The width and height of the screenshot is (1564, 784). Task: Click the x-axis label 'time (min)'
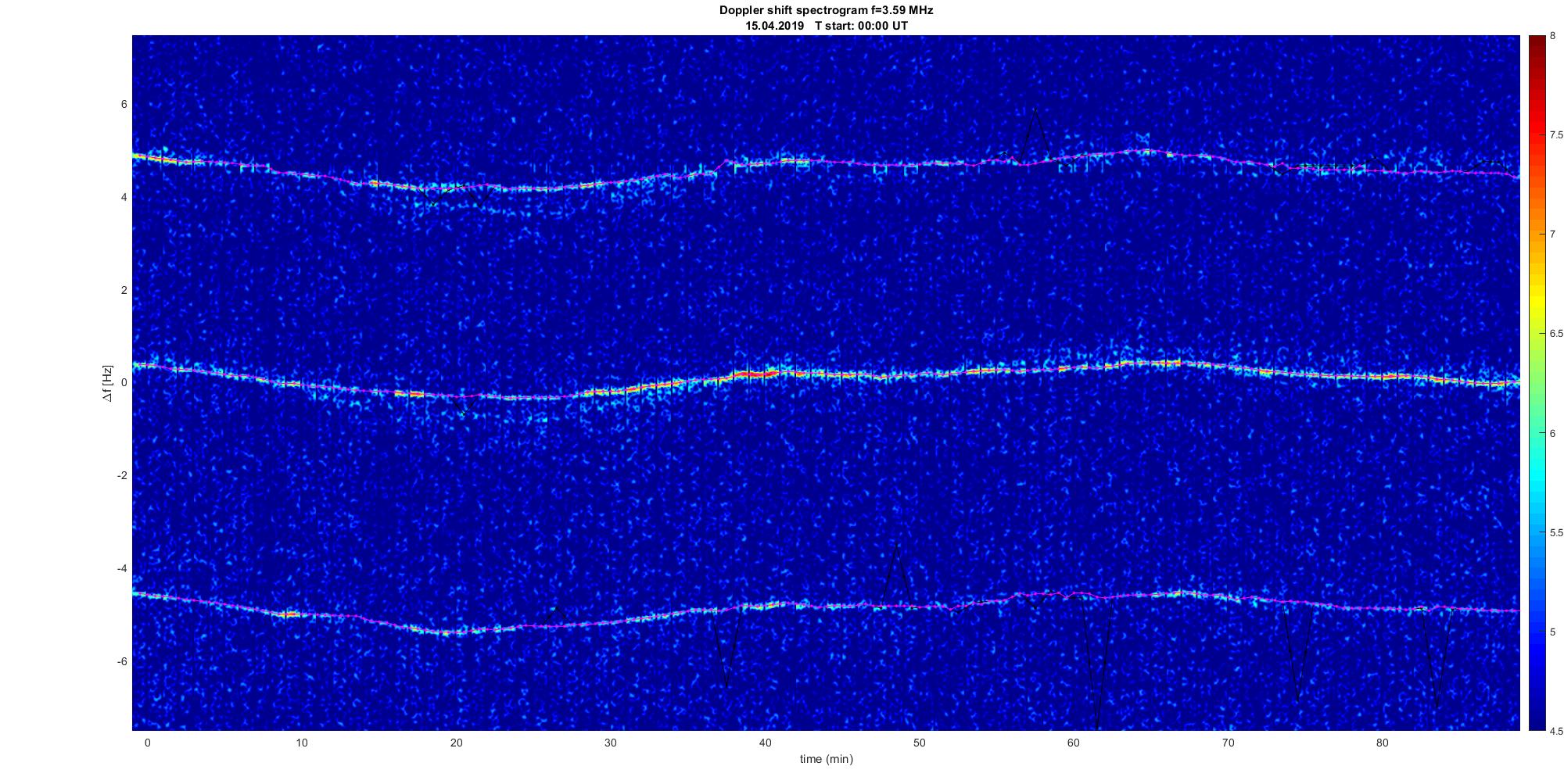pos(826,759)
